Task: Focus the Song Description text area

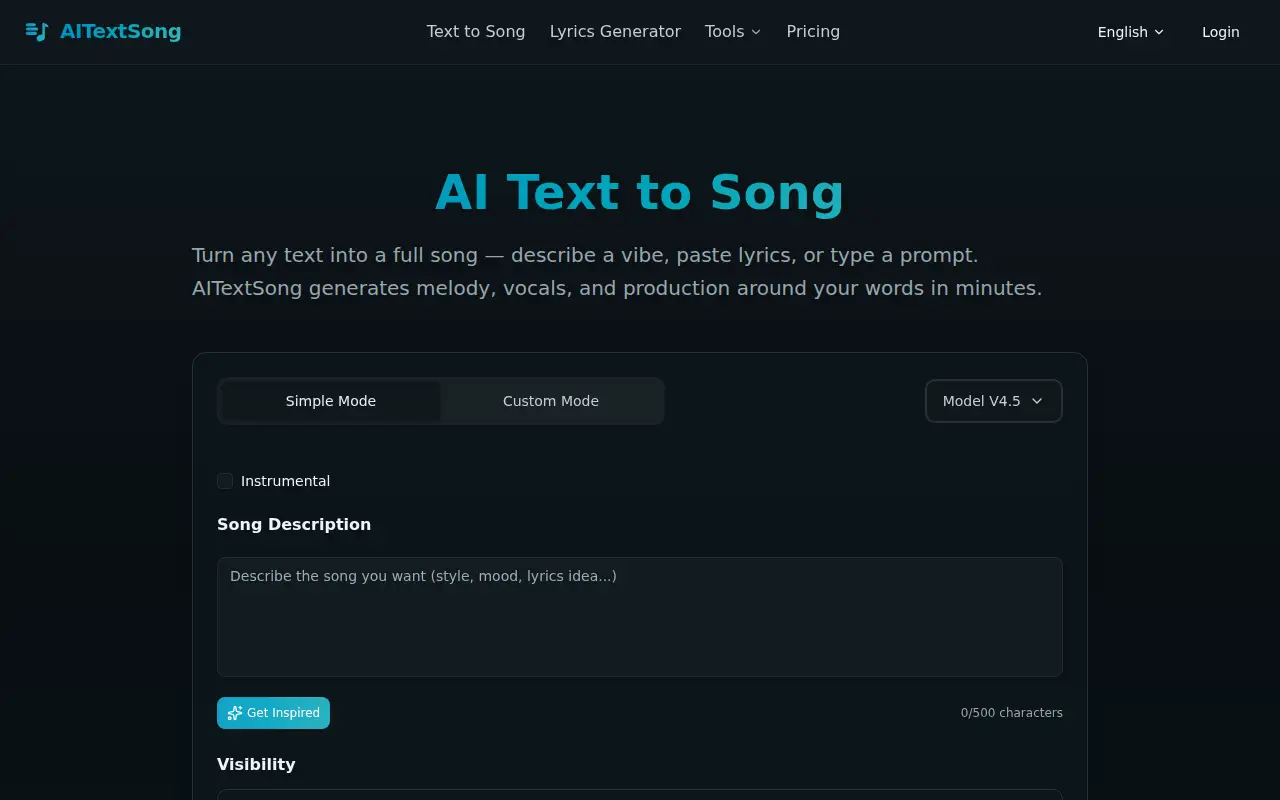Action: click(x=640, y=617)
